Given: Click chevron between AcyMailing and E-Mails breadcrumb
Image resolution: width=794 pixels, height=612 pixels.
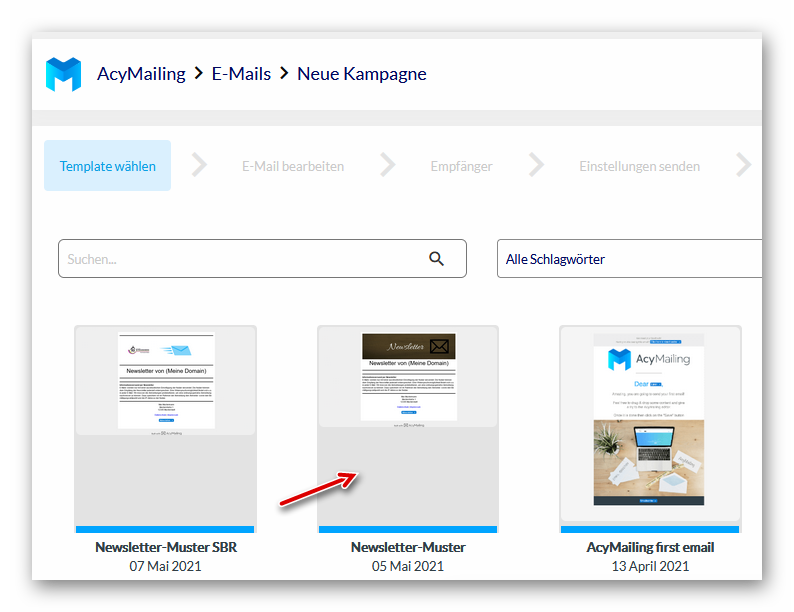Looking at the screenshot, I should (x=199, y=74).
